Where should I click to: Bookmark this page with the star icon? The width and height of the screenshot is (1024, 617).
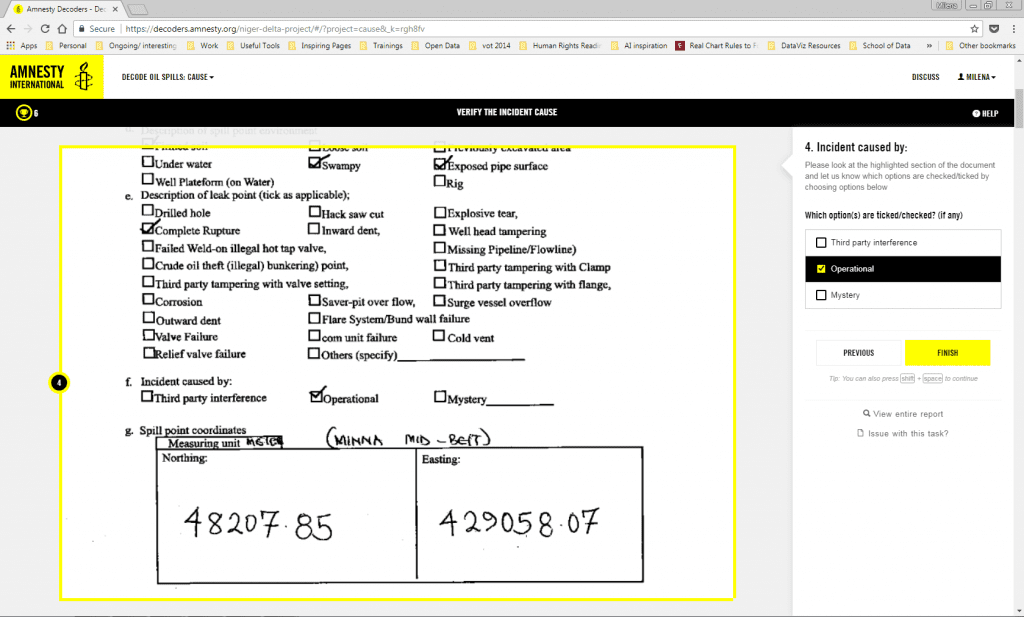point(974,29)
